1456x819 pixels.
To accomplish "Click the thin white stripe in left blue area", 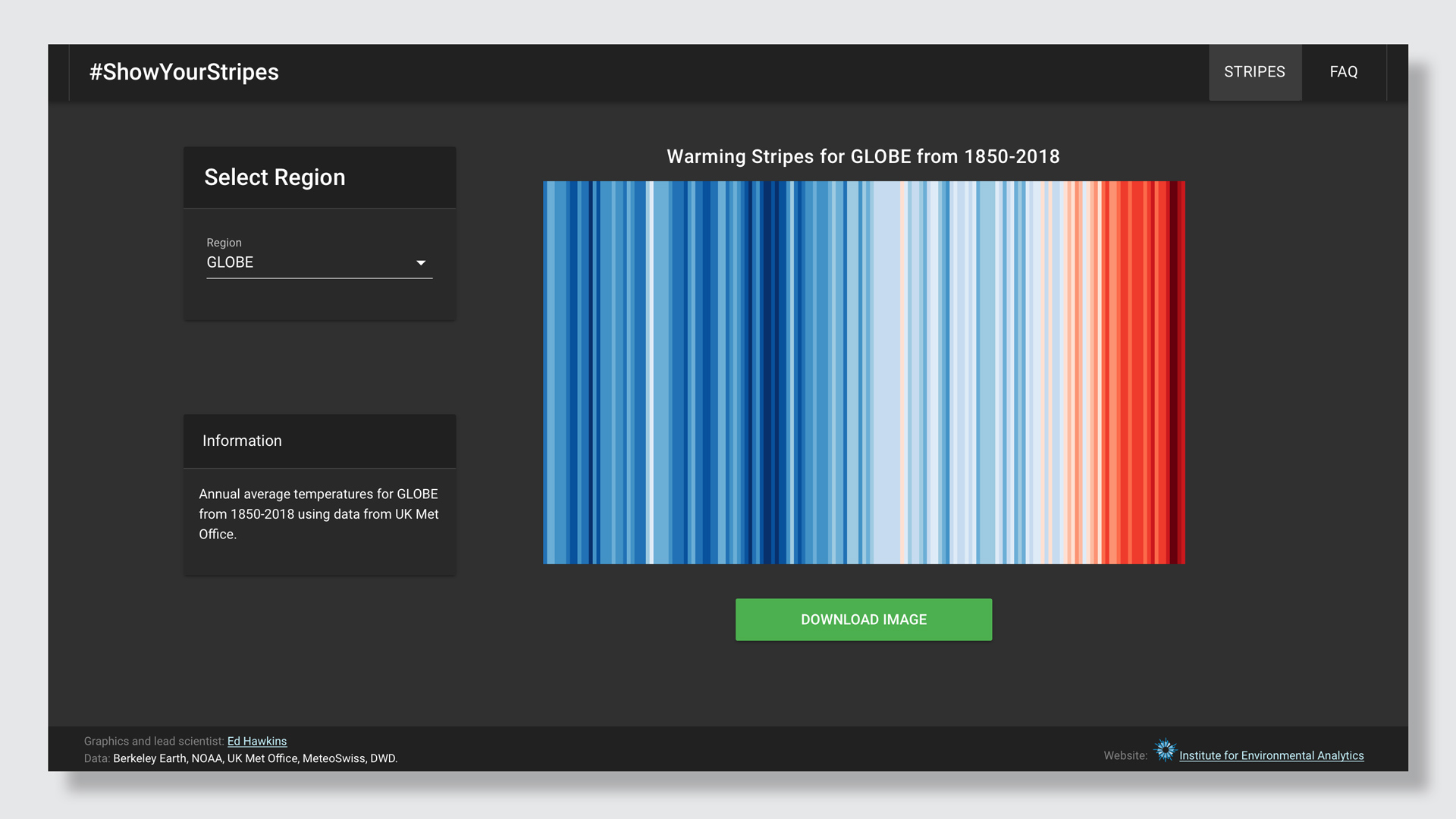I will [x=650, y=372].
